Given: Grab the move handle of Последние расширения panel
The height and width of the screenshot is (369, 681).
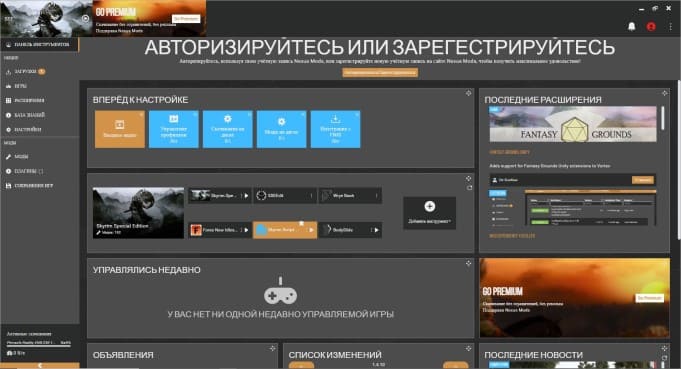Looking at the screenshot, I should click(664, 93).
